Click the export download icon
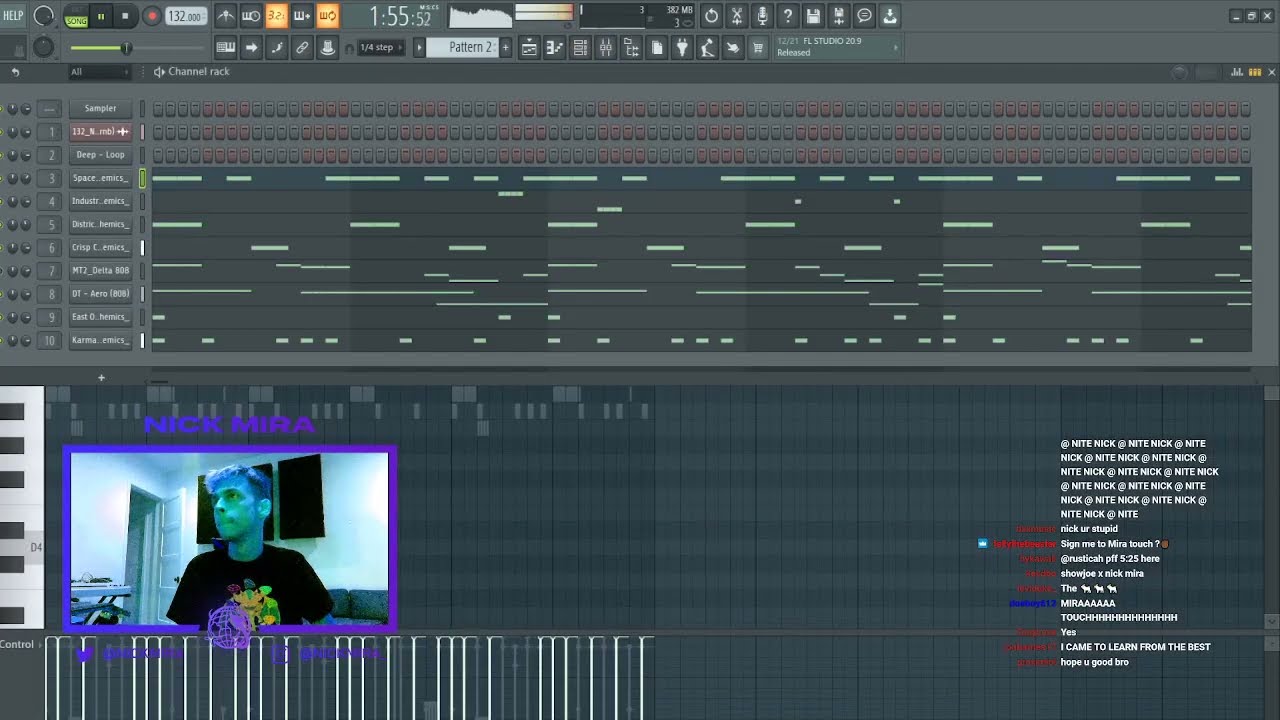This screenshot has width=1280, height=720. pyautogui.click(x=890, y=15)
